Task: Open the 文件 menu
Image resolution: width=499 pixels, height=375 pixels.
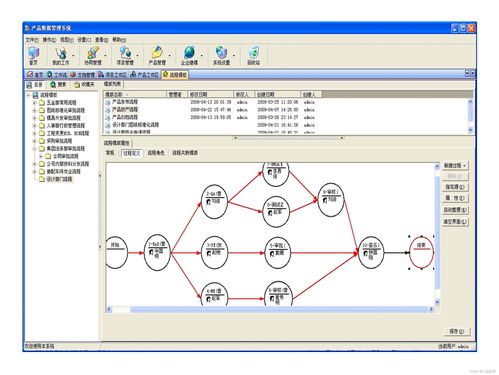Action: click(x=32, y=40)
